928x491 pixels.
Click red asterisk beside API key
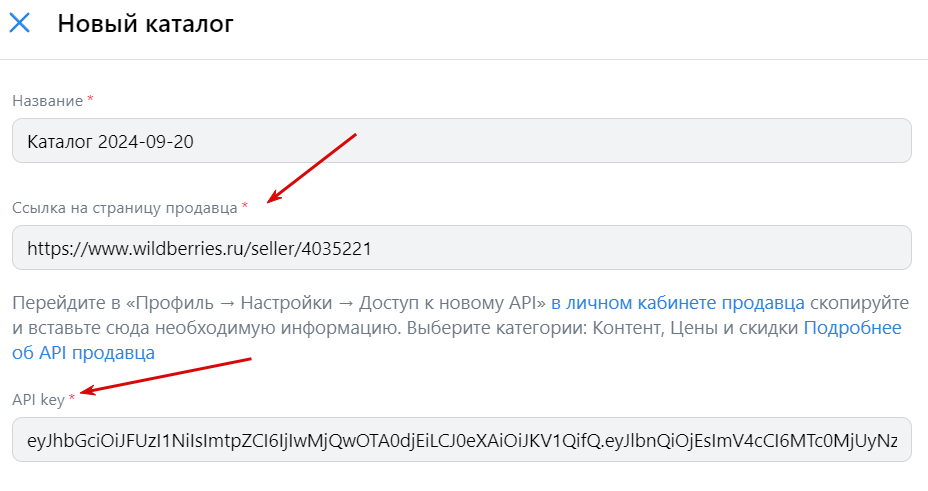click(72, 400)
